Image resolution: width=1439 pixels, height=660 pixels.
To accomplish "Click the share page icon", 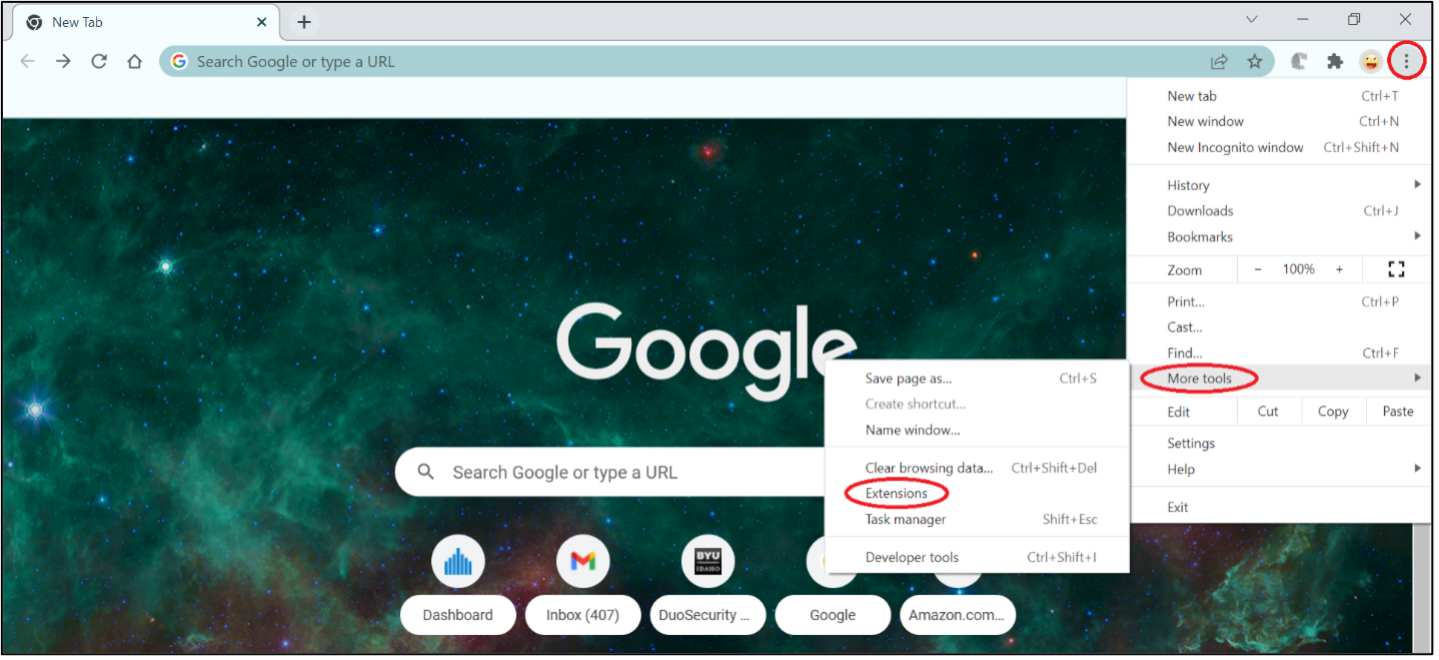I will [1219, 62].
